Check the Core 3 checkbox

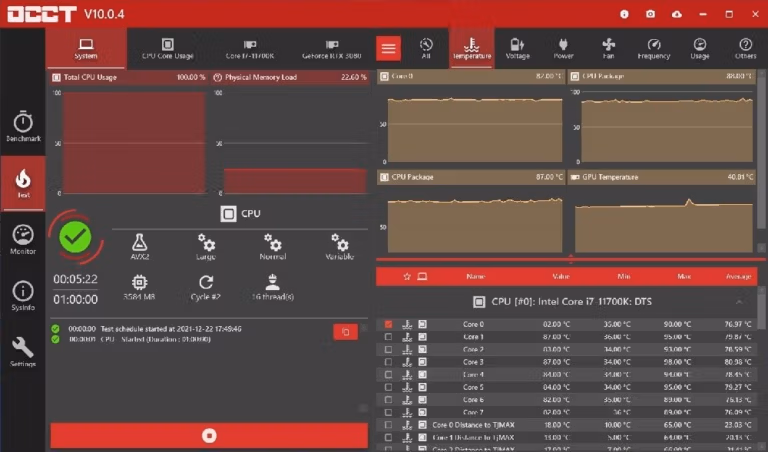point(388,362)
